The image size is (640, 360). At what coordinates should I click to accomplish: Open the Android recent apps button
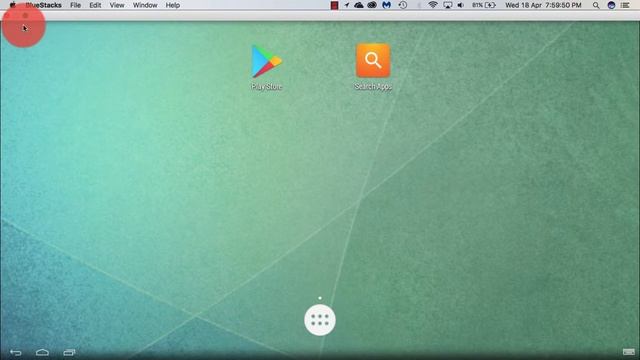69,352
